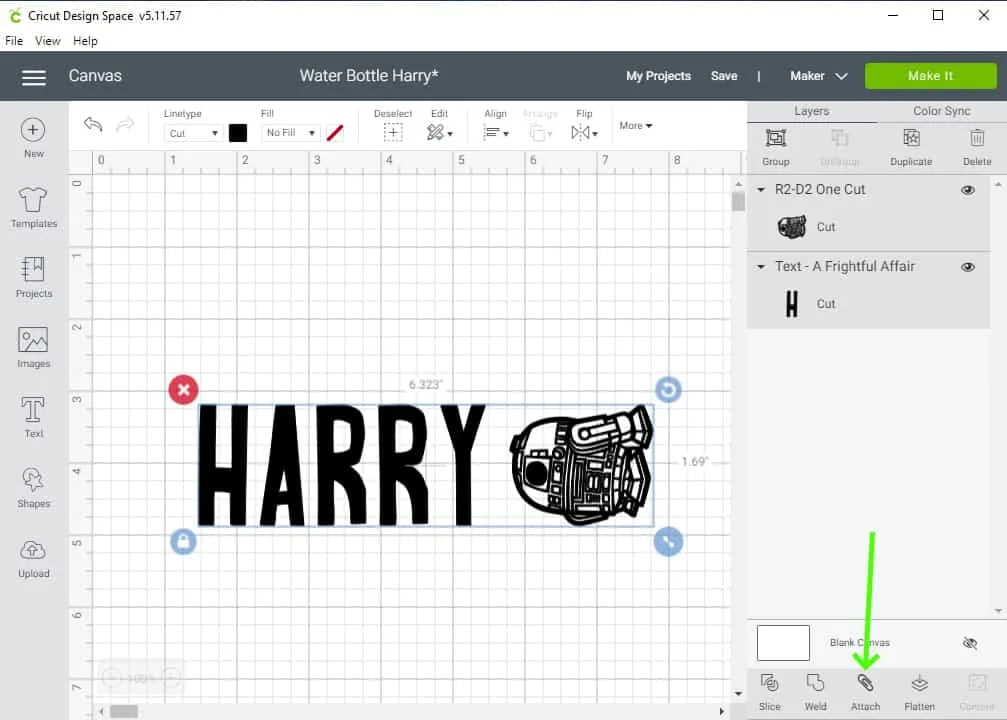1007x720 pixels.
Task: Click the Cricut logo in title bar
Action: 14,15
